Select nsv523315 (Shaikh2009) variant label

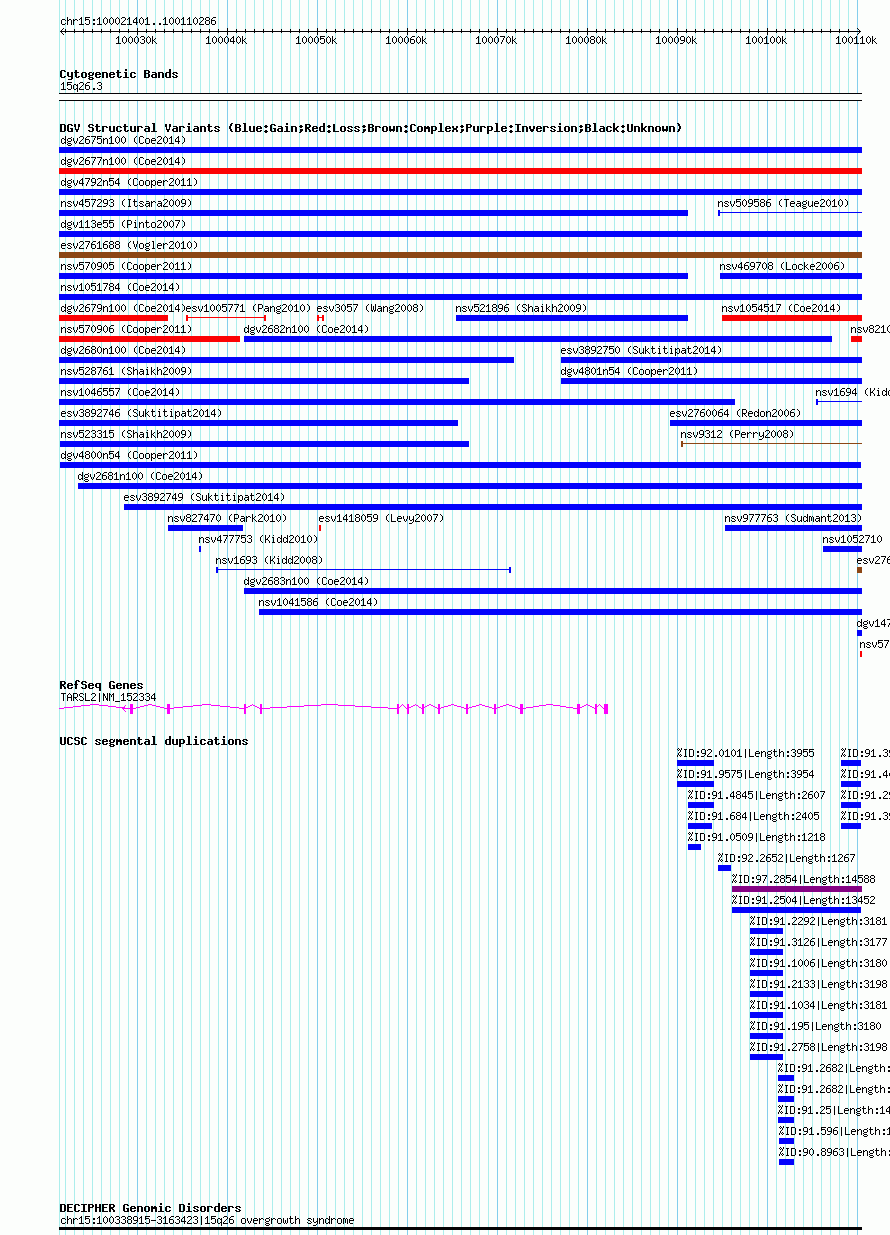[x=126, y=434]
